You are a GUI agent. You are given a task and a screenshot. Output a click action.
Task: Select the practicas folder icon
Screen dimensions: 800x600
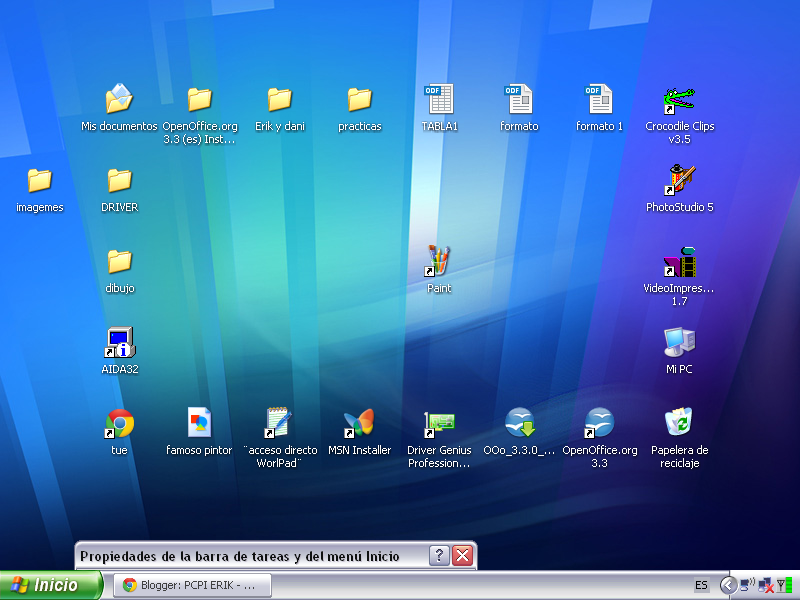(x=360, y=99)
